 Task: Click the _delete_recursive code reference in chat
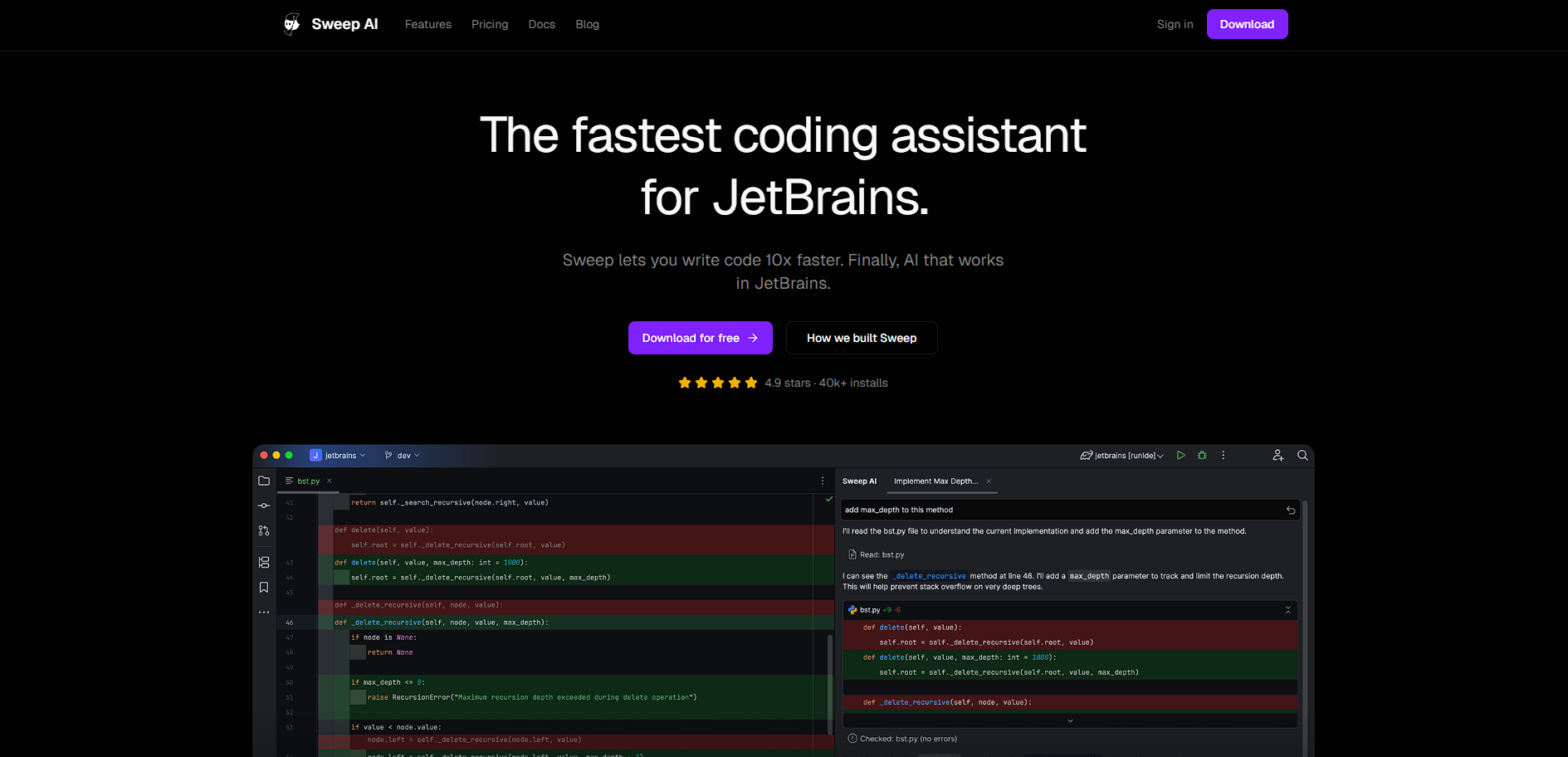click(x=929, y=576)
